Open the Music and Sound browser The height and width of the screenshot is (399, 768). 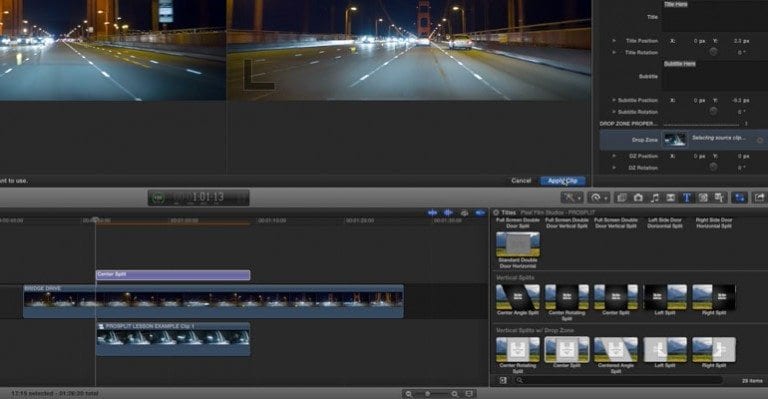(x=654, y=197)
